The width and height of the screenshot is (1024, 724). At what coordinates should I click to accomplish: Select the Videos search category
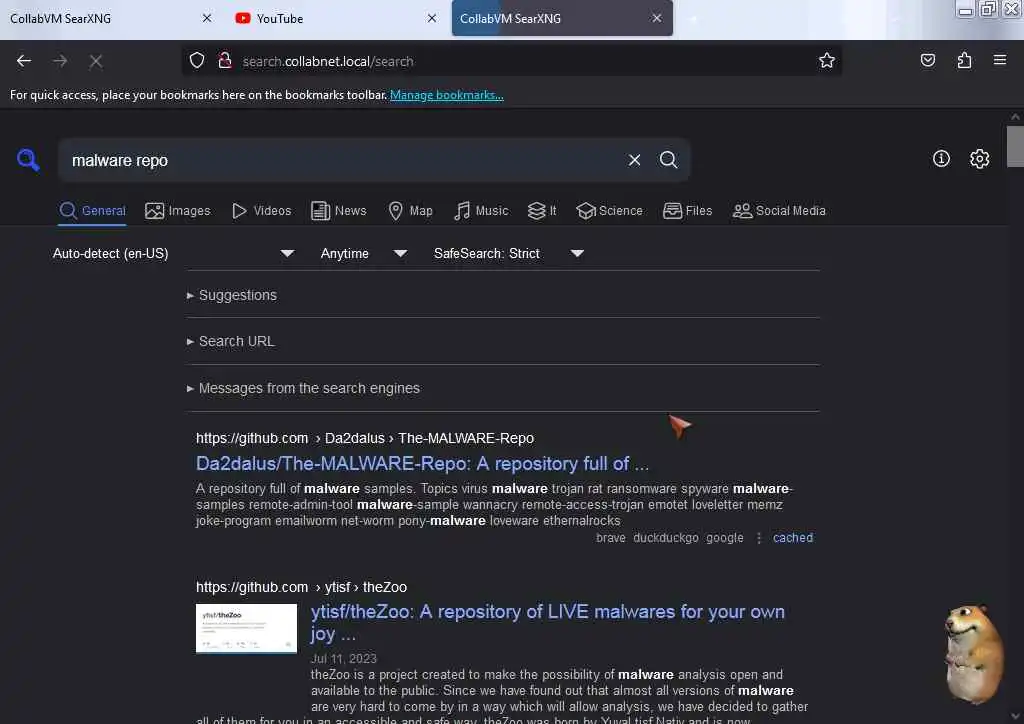coord(261,211)
